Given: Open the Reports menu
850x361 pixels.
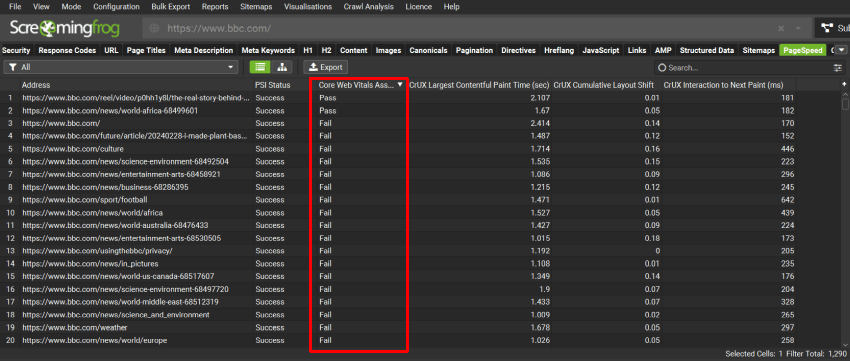Looking at the screenshot, I should [x=215, y=7].
